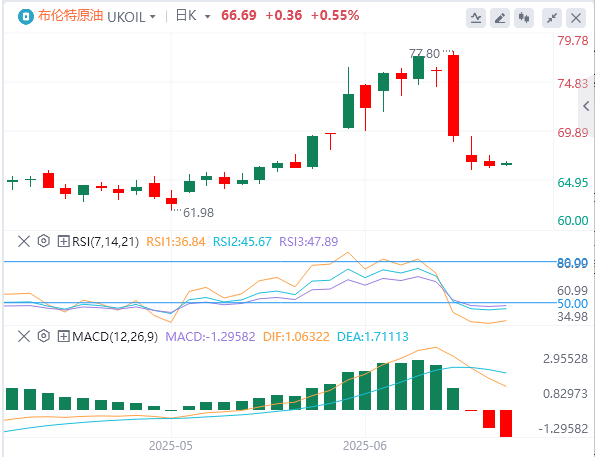
Task: Click the 2025-05 date axis label
Action: tap(171, 446)
